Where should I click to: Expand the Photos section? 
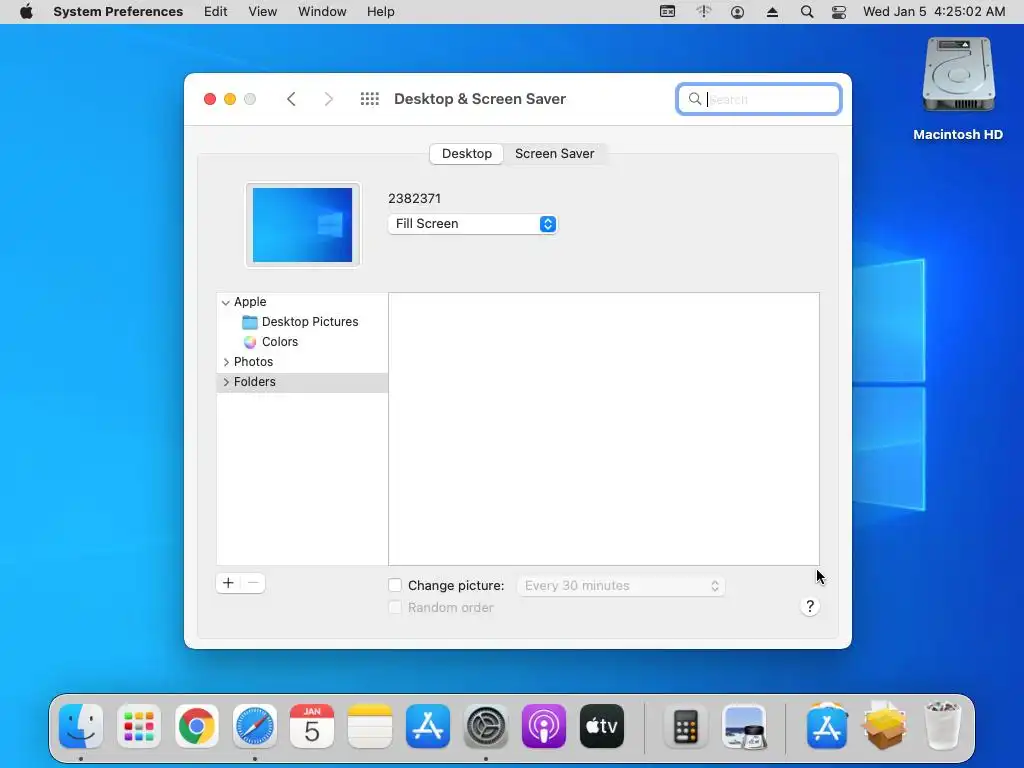click(226, 362)
